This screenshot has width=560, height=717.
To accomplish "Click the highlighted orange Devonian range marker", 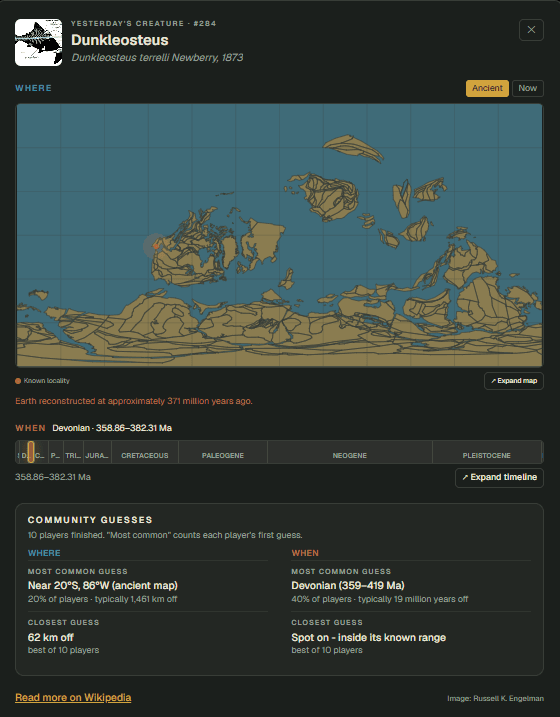I will pos(31,452).
